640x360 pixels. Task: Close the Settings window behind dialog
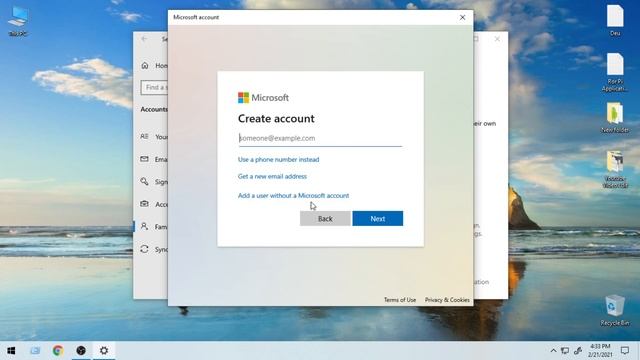point(497,39)
